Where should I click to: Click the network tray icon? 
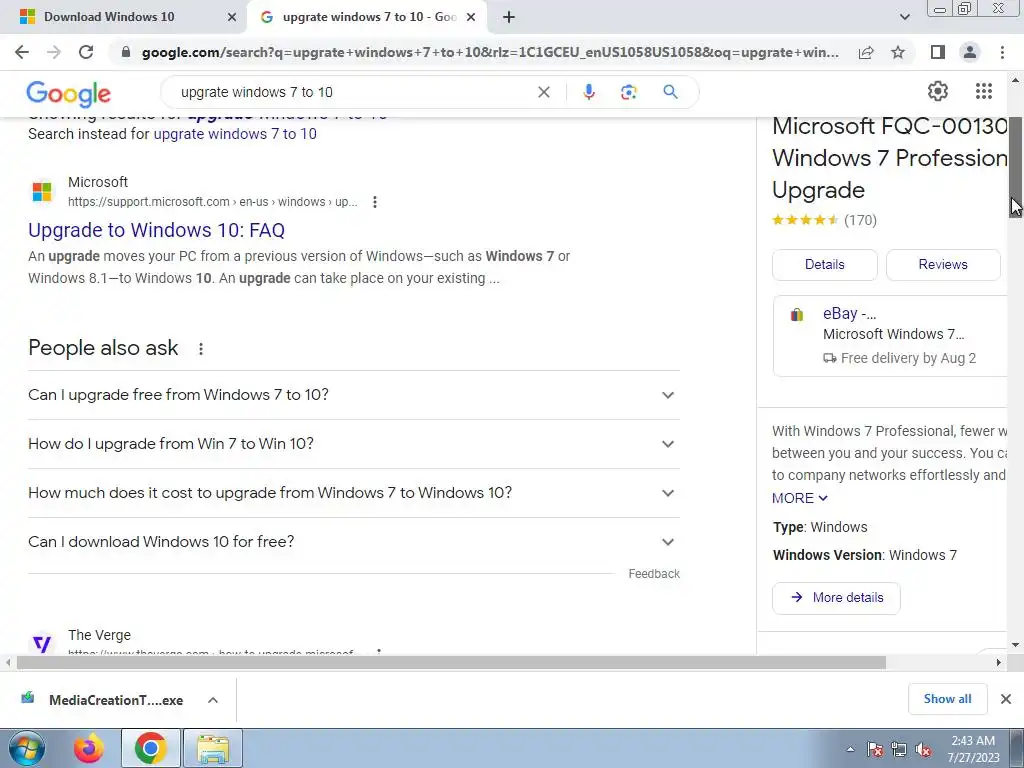(x=899, y=749)
